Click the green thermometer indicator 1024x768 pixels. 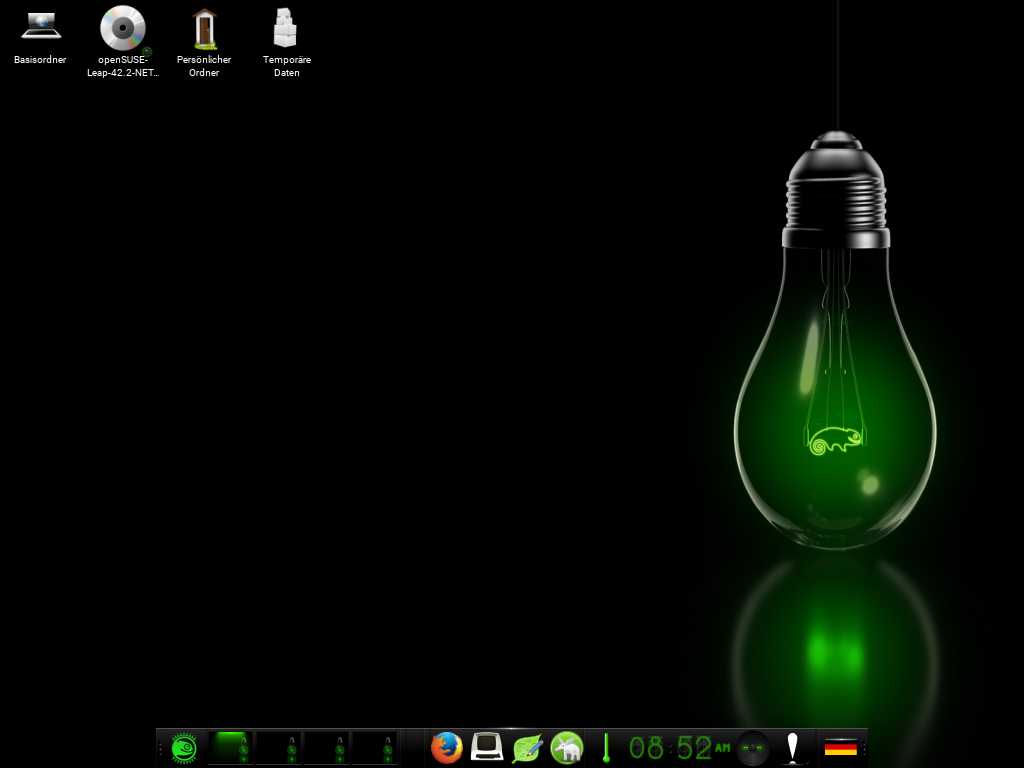605,748
